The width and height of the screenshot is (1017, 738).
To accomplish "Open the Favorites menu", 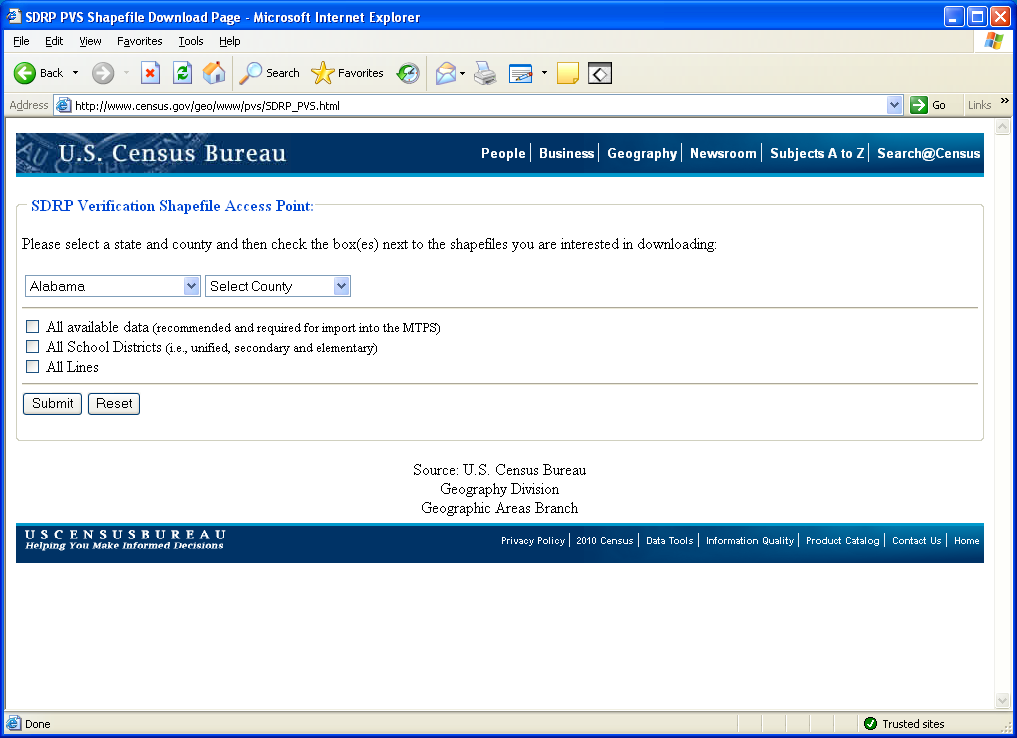I will point(139,41).
